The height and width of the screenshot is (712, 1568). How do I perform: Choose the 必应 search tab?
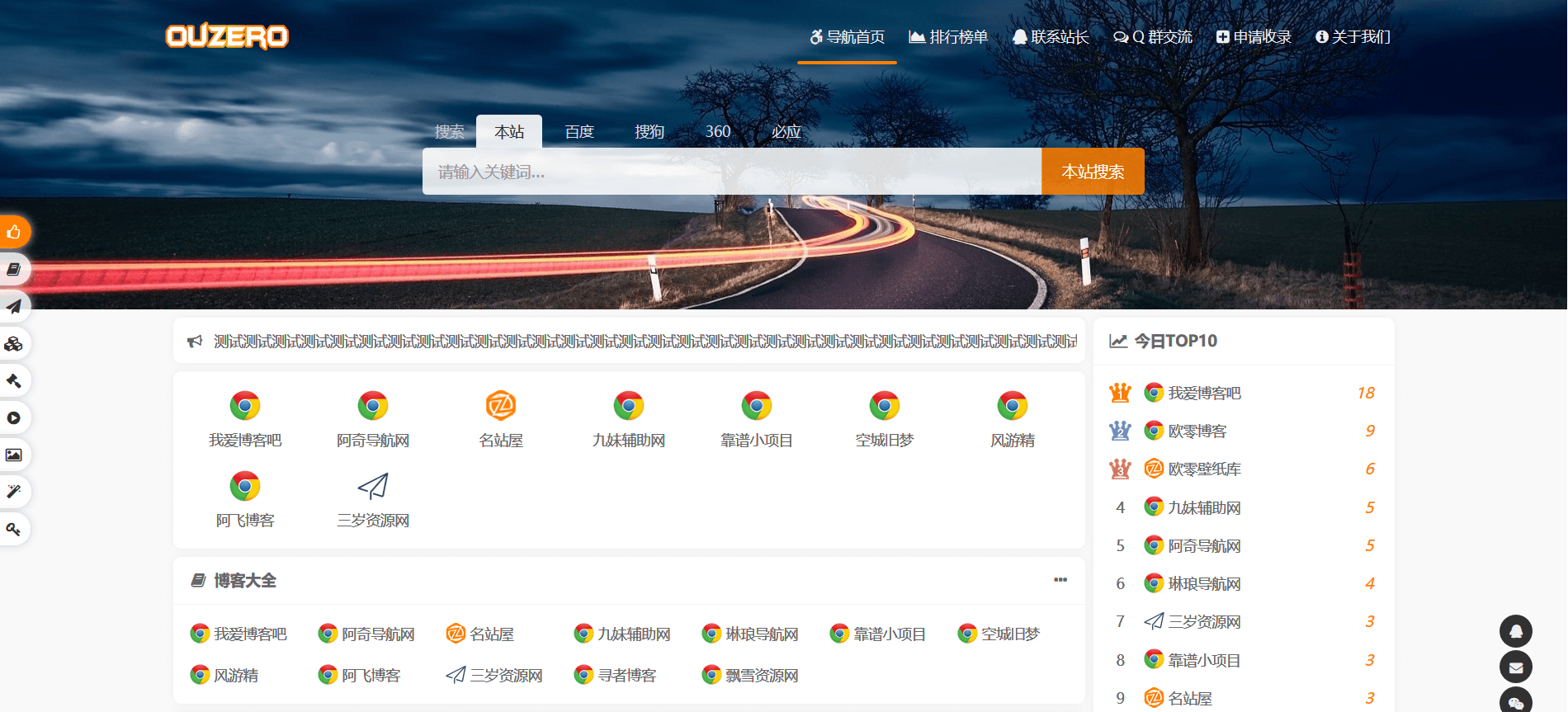coord(786,132)
